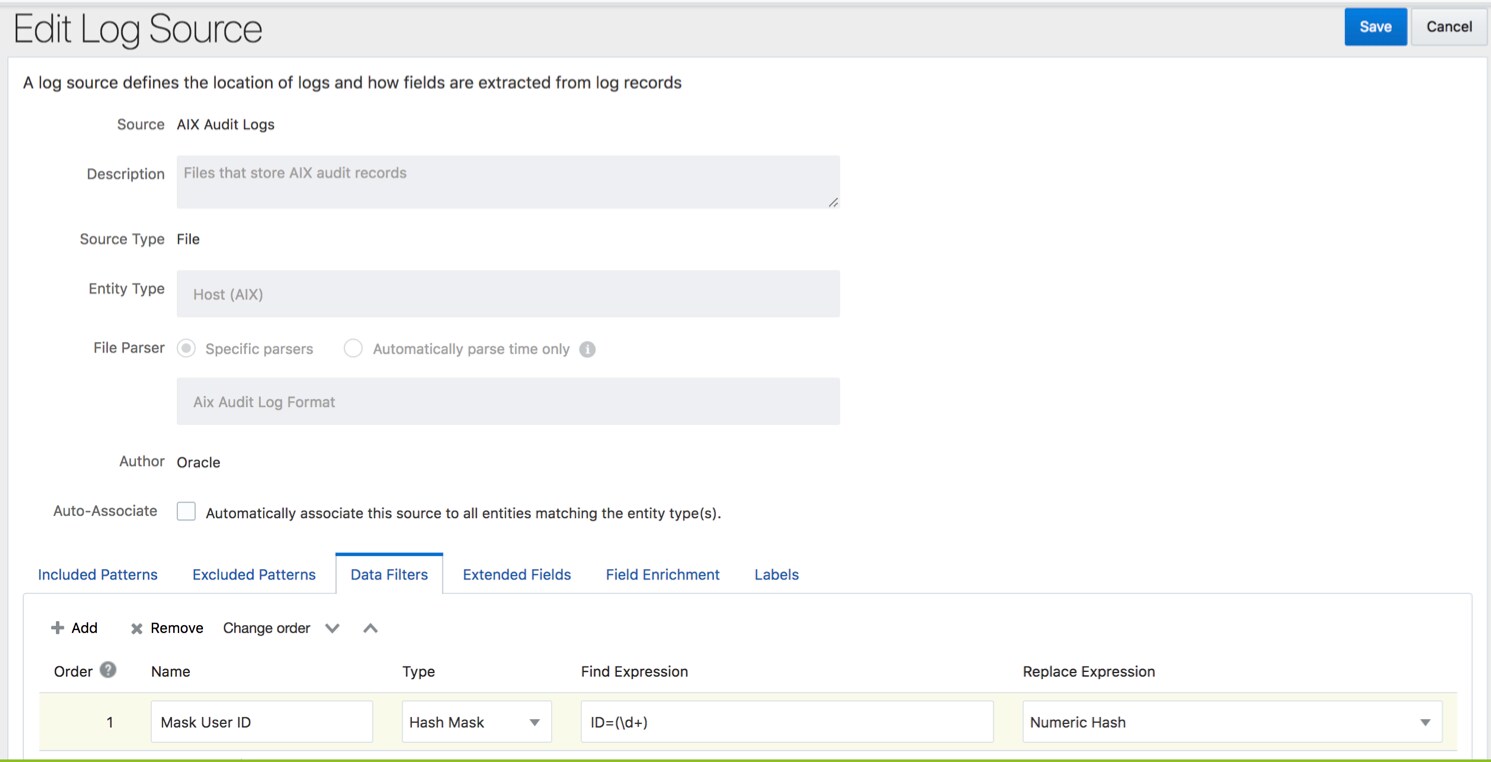Click the Save button

pos(1375,27)
